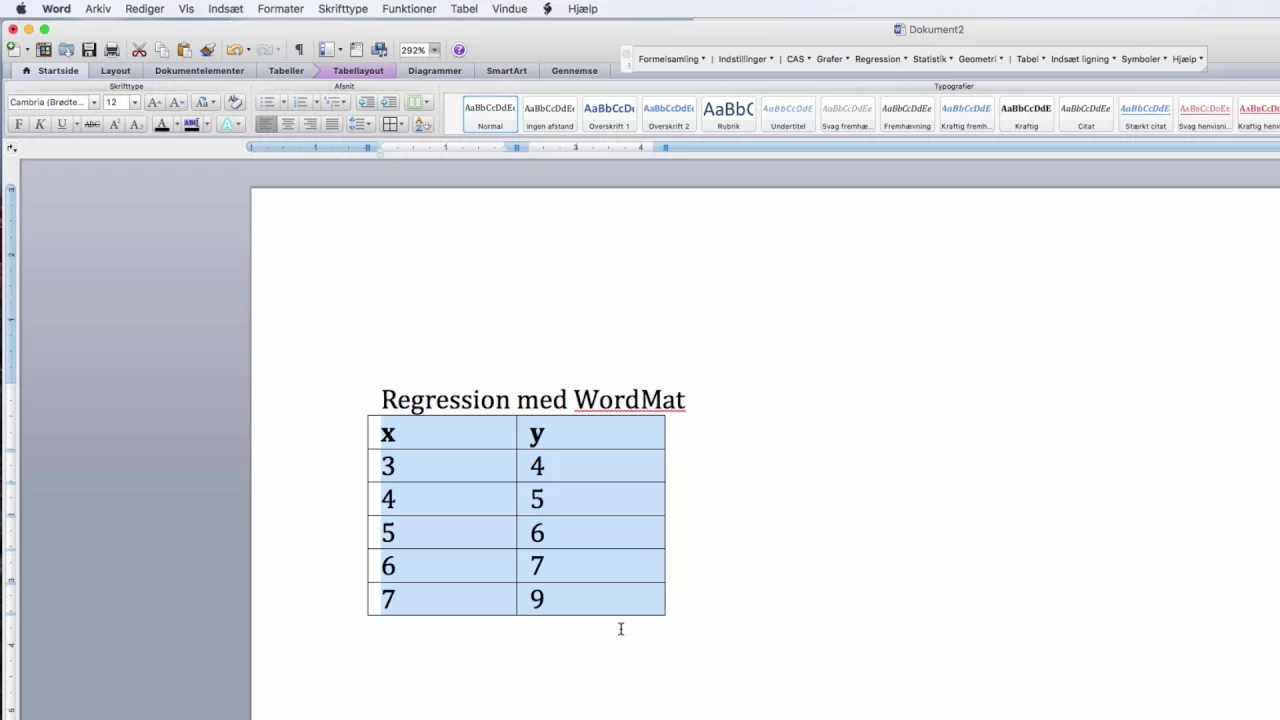Align text right

pos(310,125)
